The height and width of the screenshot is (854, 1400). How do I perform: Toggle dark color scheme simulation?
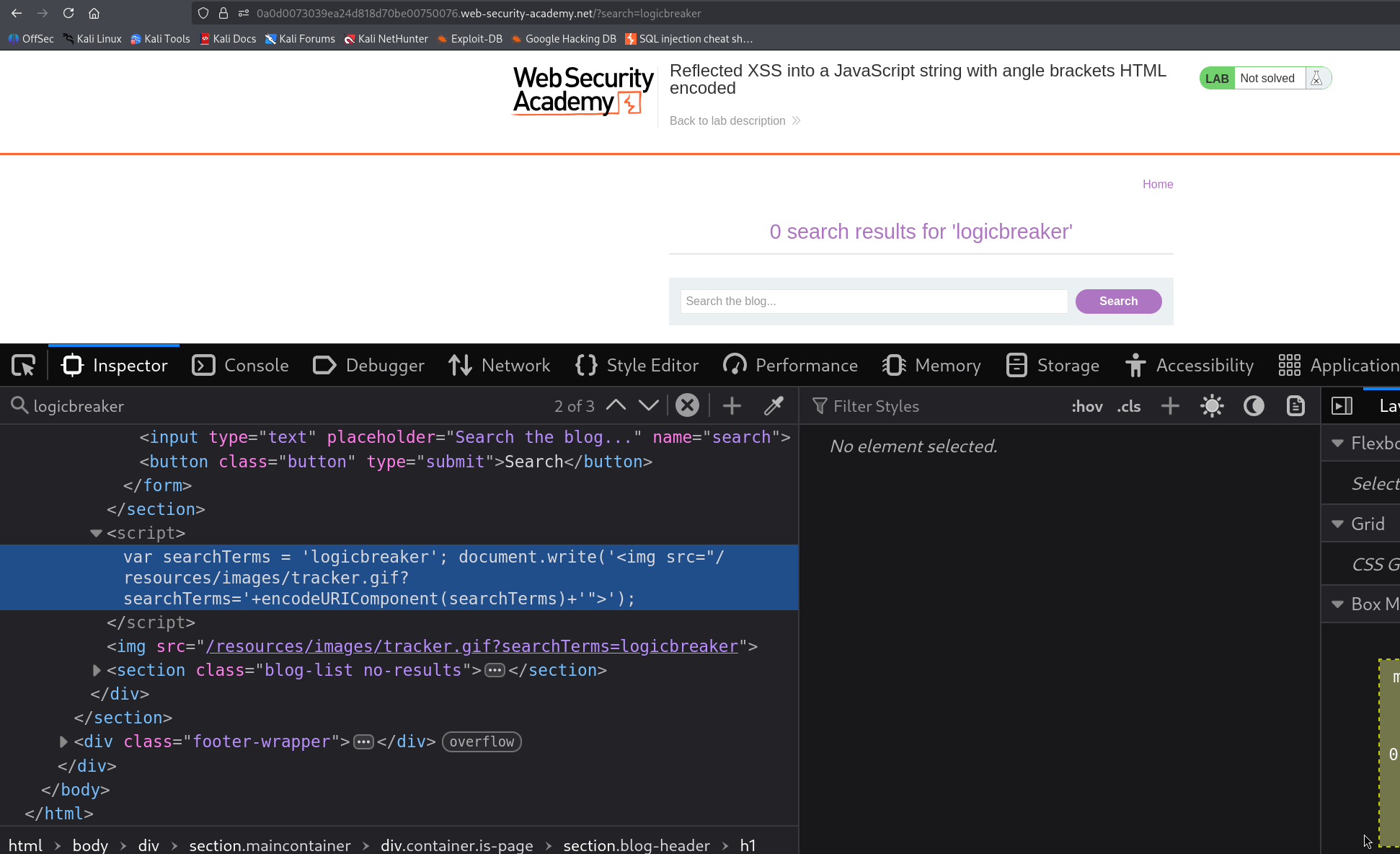pos(1254,406)
